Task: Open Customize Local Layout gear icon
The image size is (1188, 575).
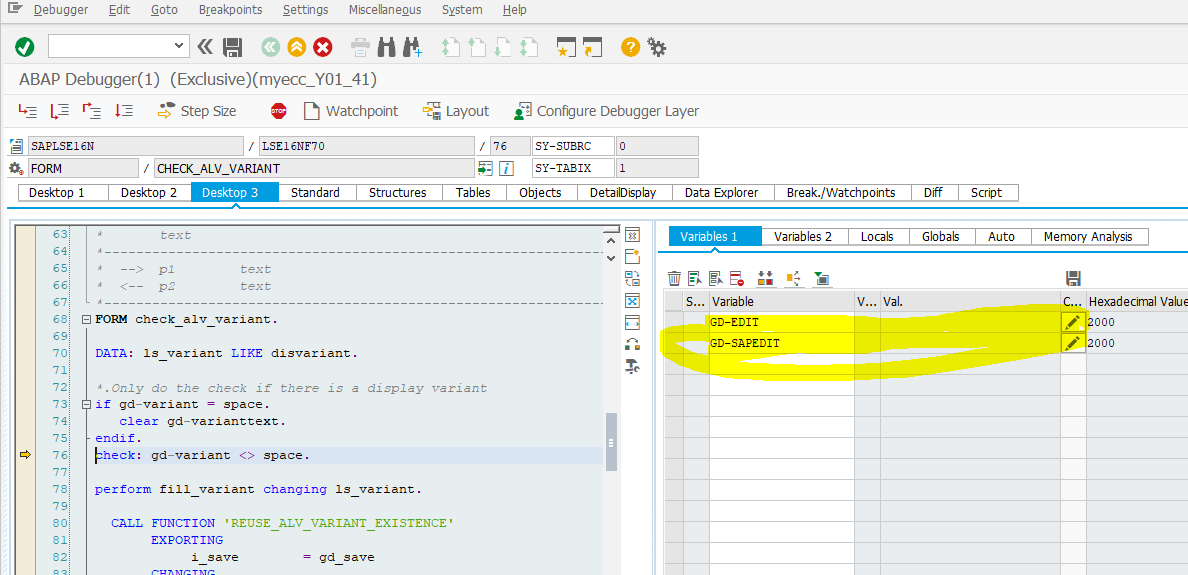Action: click(x=657, y=48)
